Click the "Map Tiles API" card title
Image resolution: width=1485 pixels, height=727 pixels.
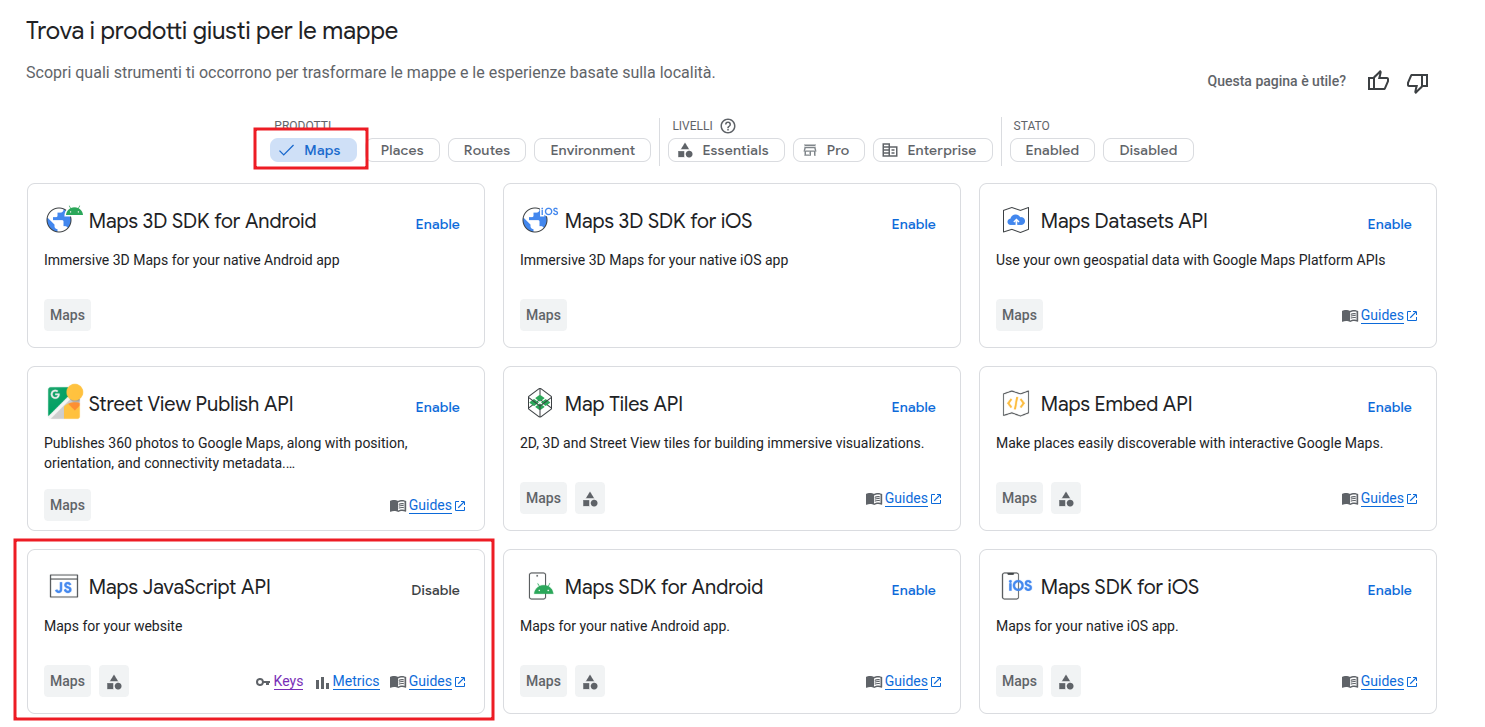click(624, 404)
